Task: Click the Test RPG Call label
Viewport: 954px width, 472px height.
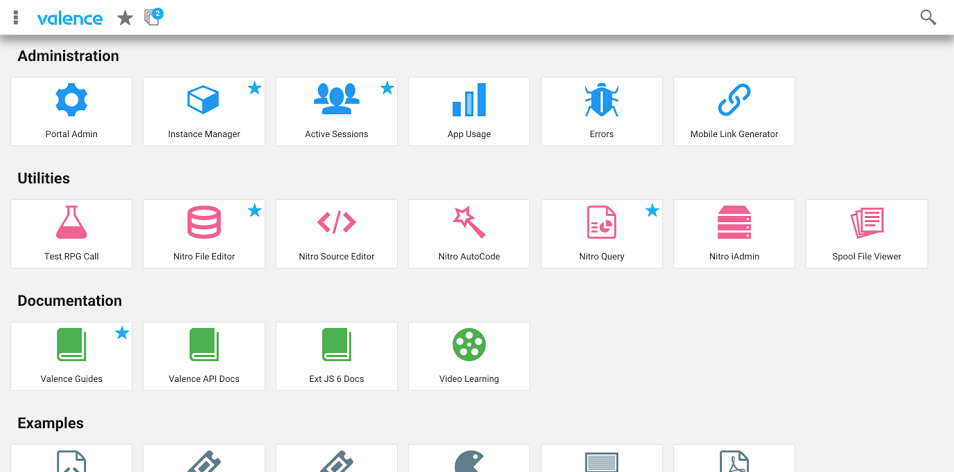Action: (71, 257)
